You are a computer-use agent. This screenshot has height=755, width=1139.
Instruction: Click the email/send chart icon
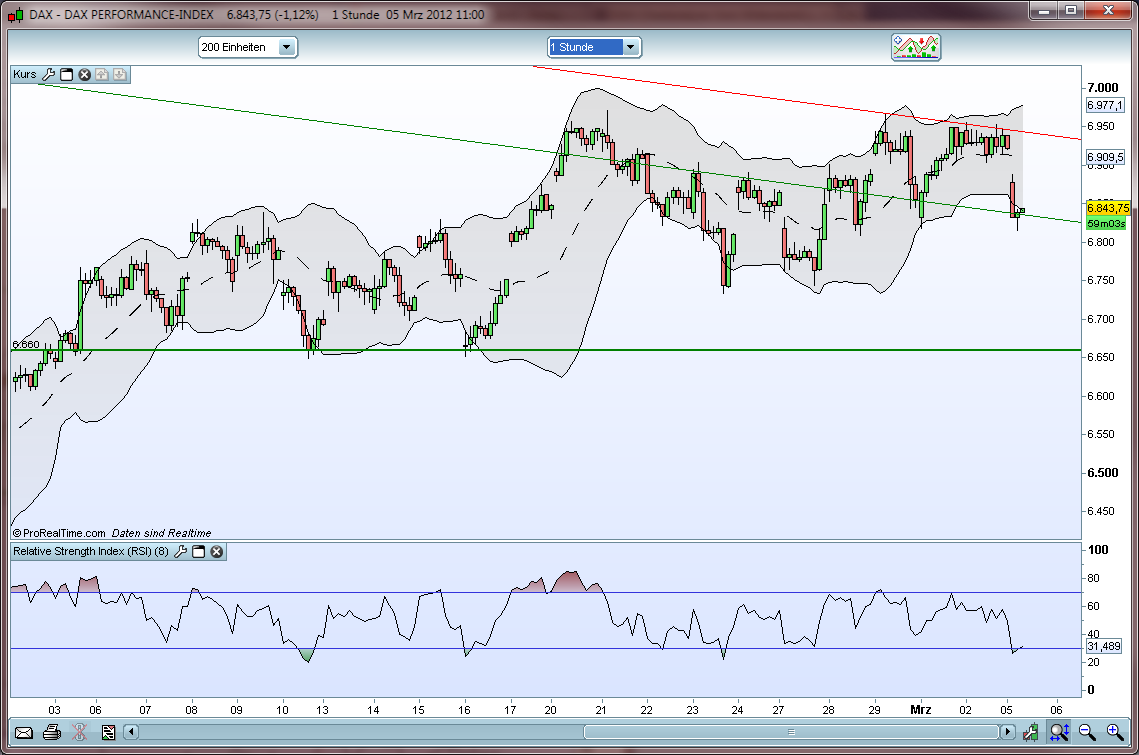coord(24,732)
